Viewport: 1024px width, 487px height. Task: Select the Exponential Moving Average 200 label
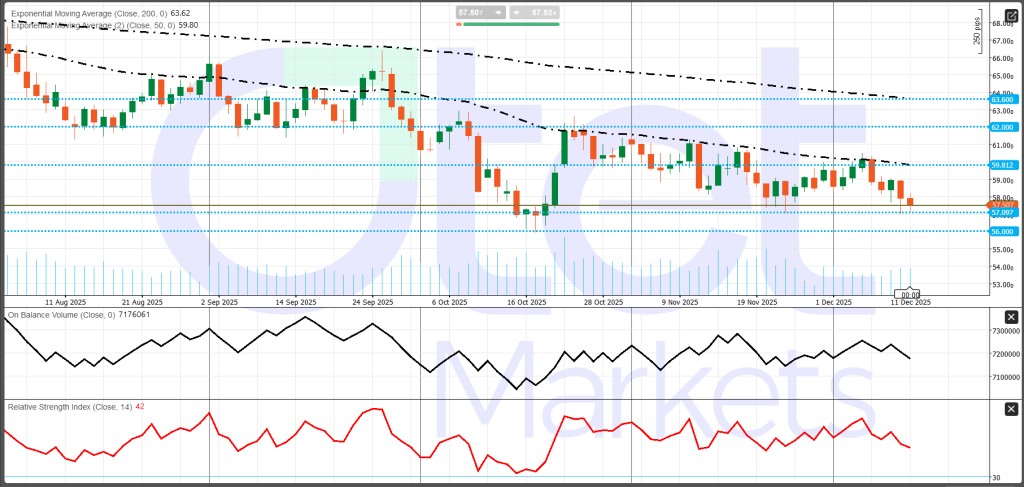tap(100, 14)
